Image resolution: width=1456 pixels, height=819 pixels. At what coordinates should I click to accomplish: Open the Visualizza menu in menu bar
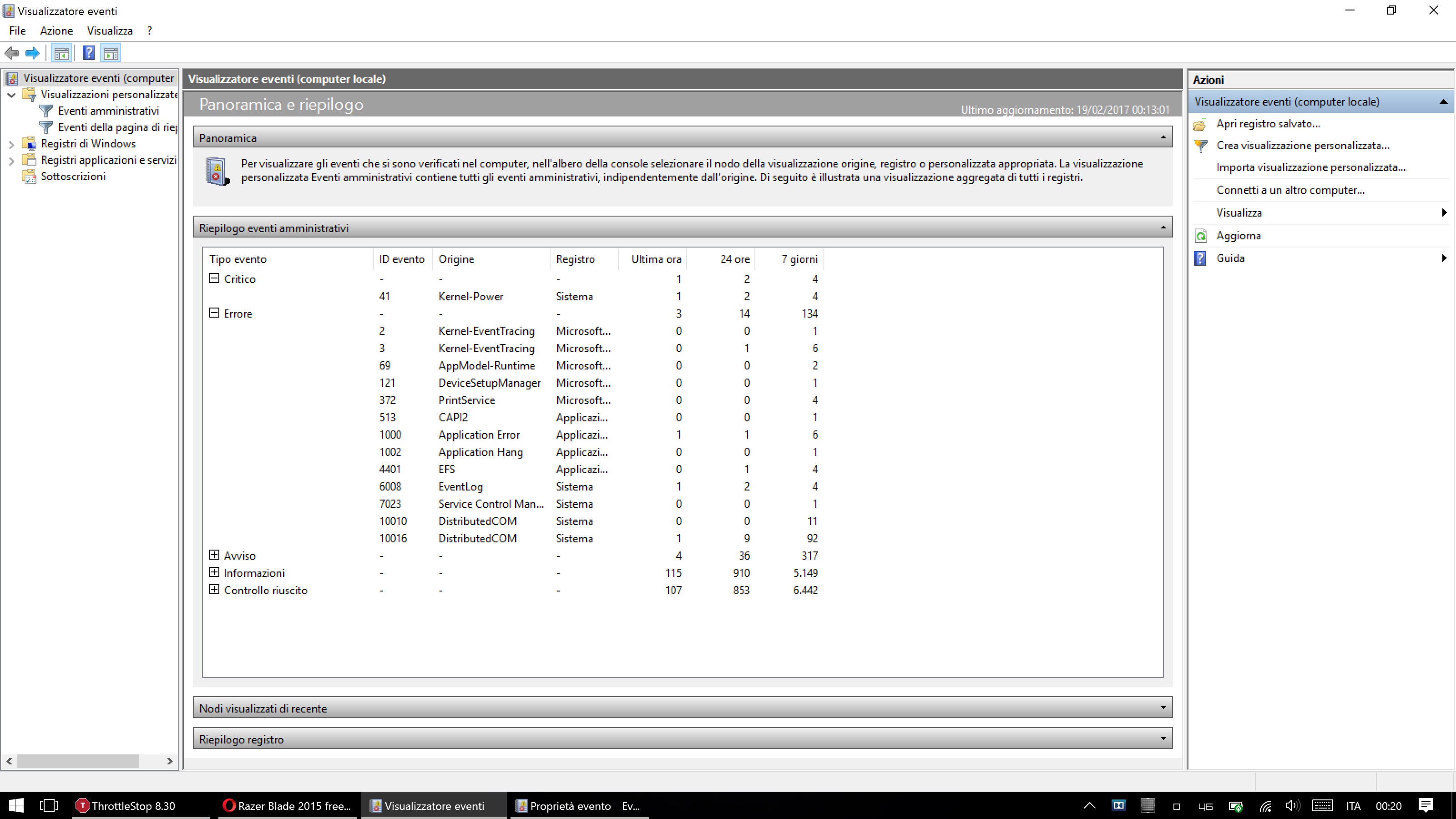110,30
